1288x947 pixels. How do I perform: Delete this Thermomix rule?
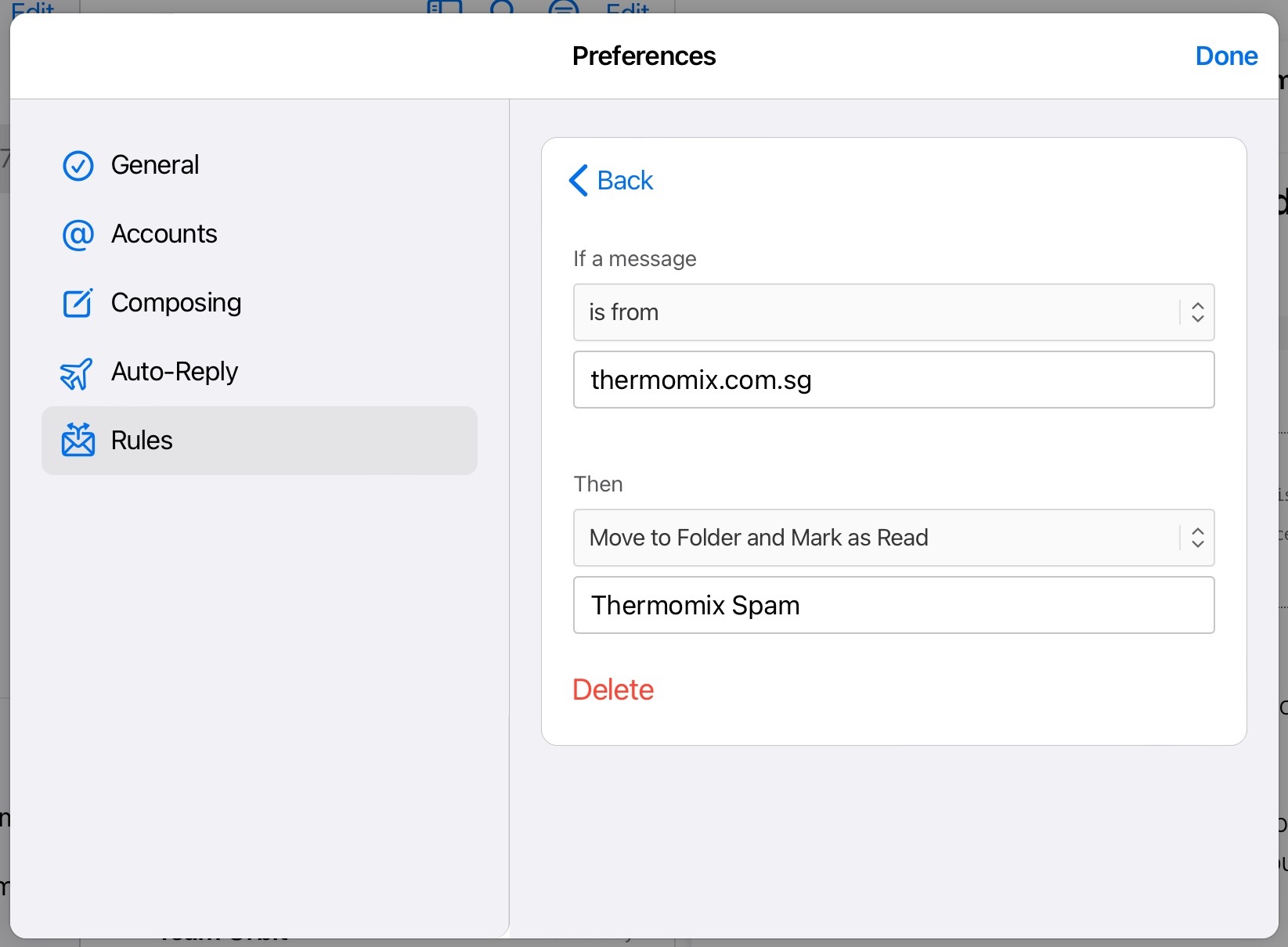(x=613, y=690)
